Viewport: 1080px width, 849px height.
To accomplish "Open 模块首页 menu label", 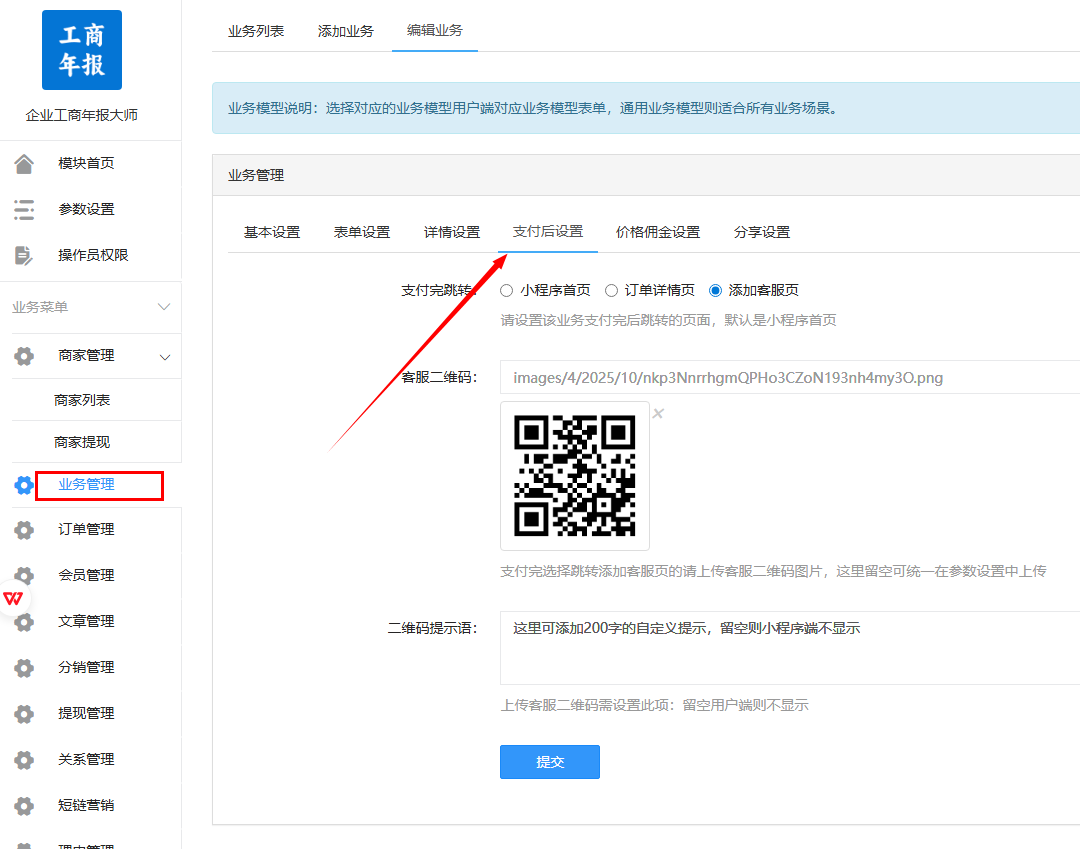I will coord(86,163).
